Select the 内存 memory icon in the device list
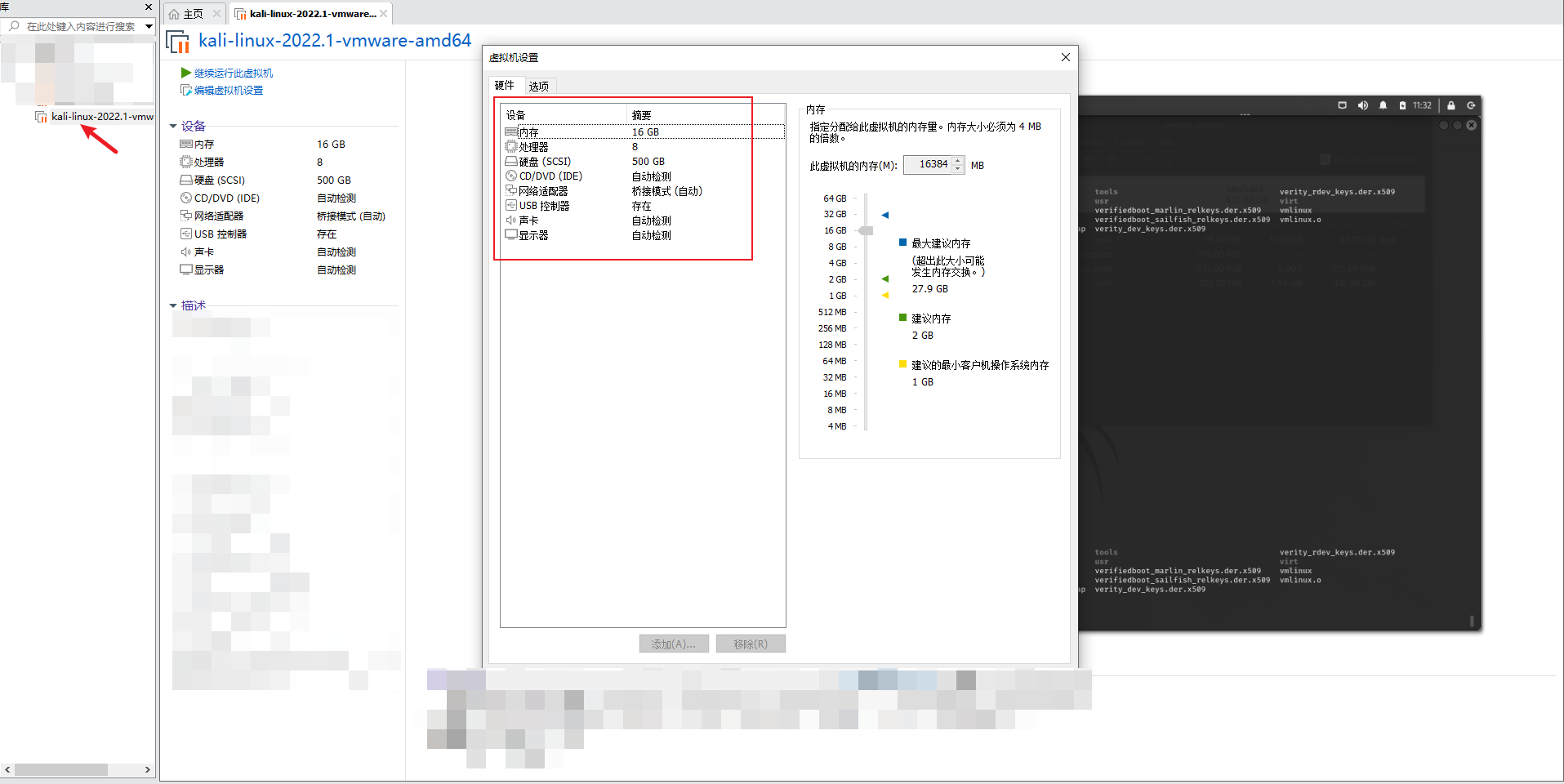 click(511, 132)
